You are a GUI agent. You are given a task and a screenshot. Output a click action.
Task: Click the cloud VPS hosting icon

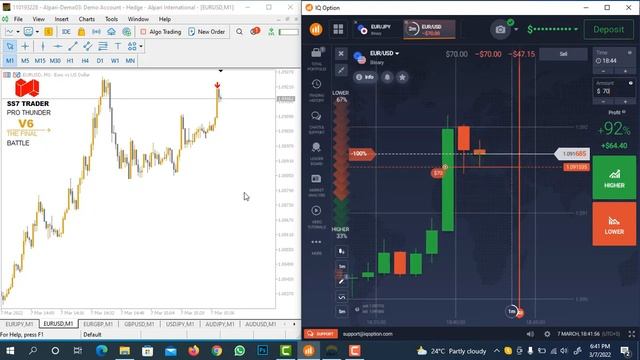pyautogui.click(x=111, y=31)
